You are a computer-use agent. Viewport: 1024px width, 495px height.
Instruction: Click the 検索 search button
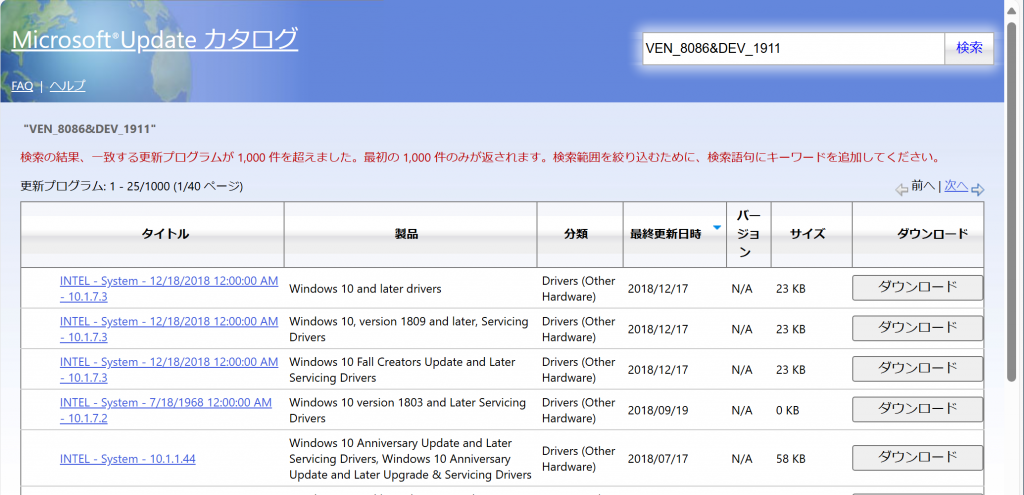tap(969, 48)
